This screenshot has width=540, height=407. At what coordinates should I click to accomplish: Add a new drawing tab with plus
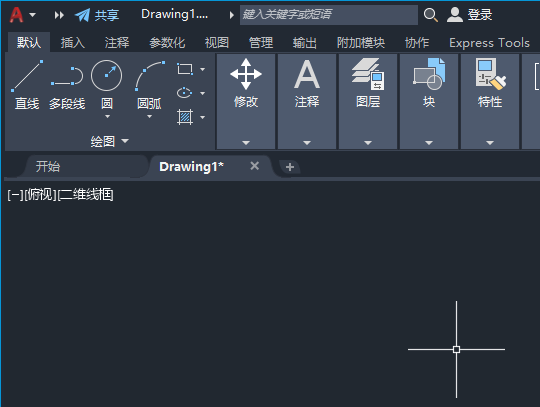click(290, 167)
